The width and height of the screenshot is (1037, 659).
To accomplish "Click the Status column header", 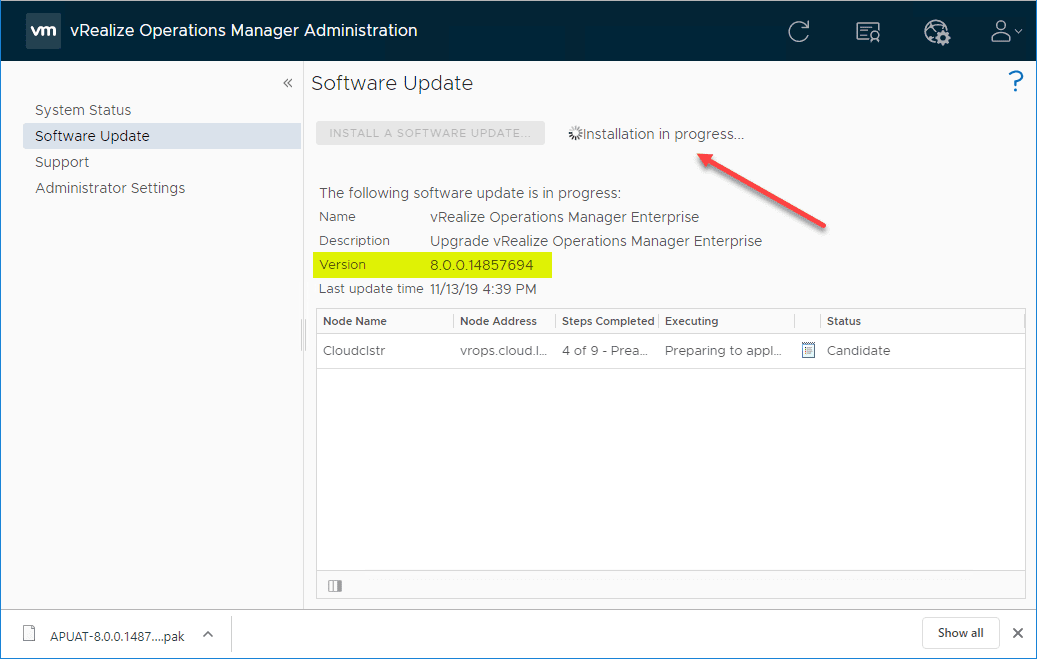I will pyautogui.click(x=844, y=321).
